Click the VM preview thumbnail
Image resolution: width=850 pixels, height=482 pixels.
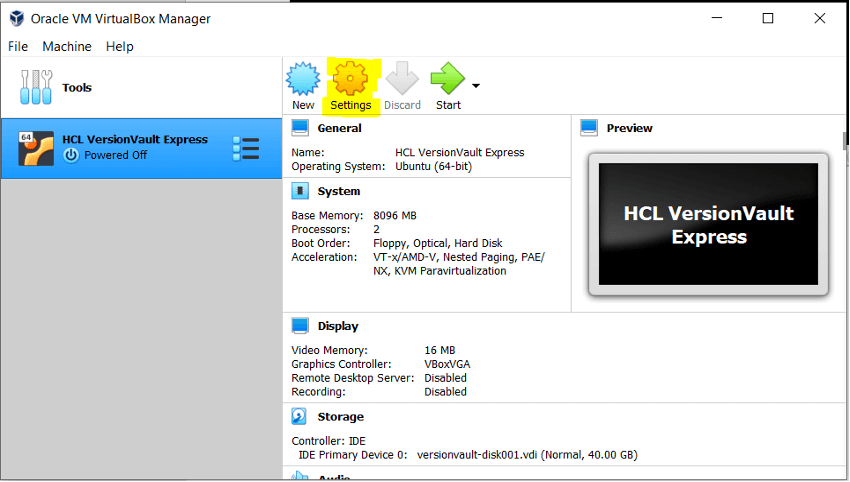click(x=708, y=224)
